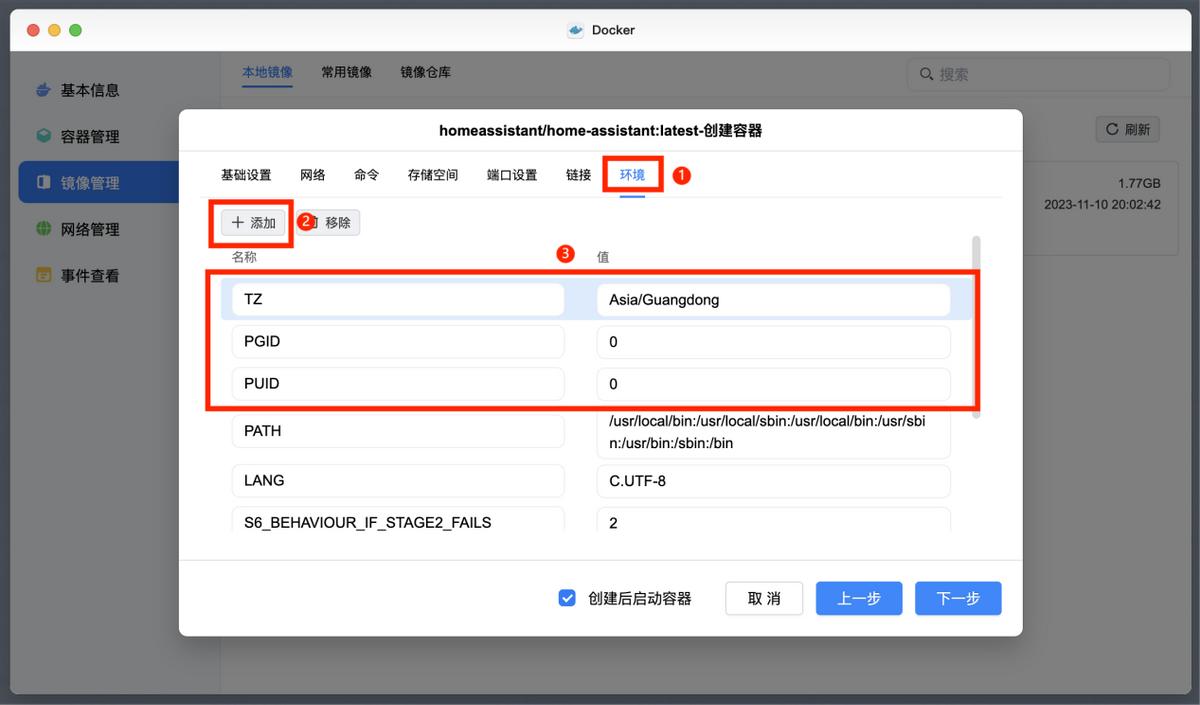Edit the S6_BEHAVIOUR_IF_STAGE2_FAILS value field

(x=773, y=519)
